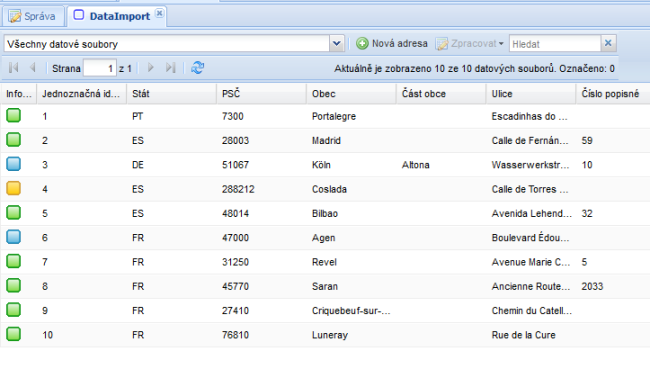This screenshot has width=650, height=369.
Task: Select the Luneray cell
Action: tap(330, 335)
